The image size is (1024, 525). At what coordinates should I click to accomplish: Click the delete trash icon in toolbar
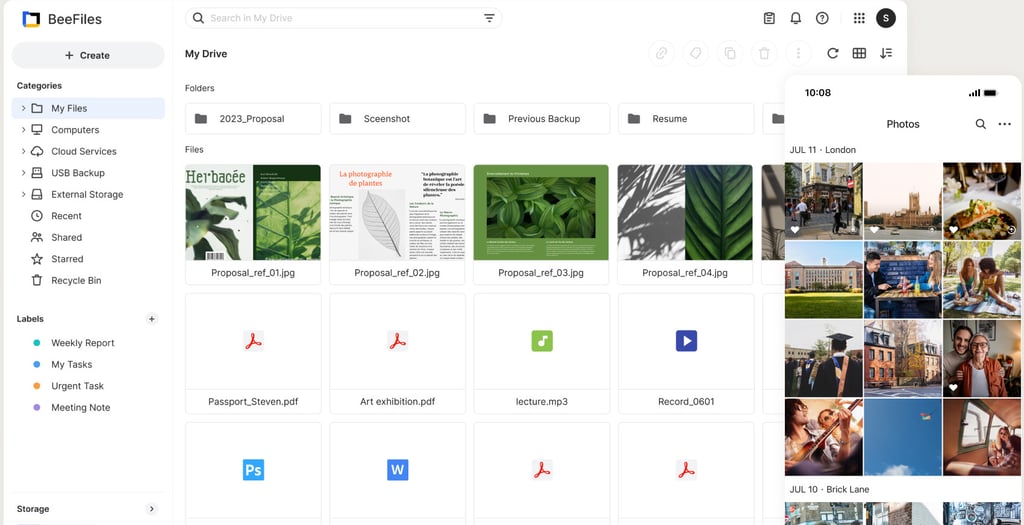coord(764,54)
